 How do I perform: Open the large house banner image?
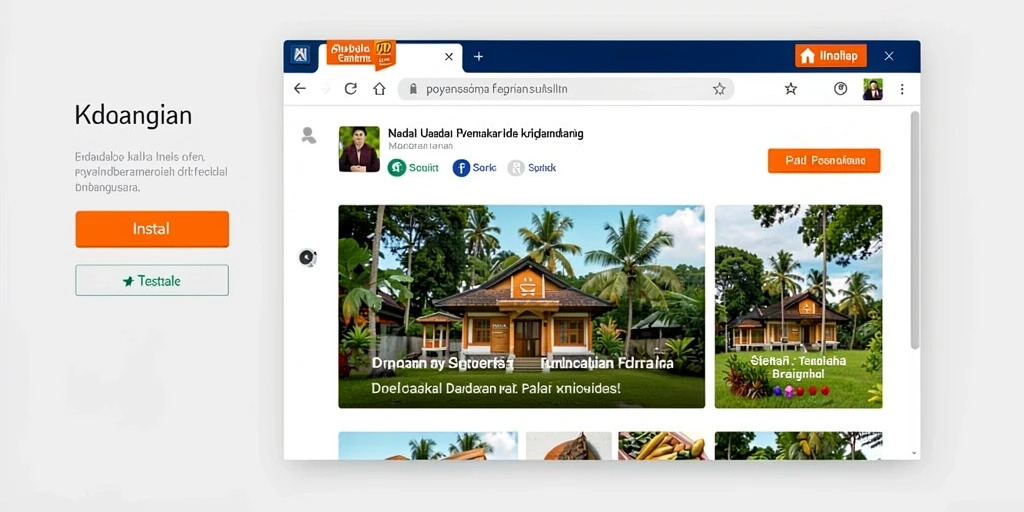pos(521,306)
